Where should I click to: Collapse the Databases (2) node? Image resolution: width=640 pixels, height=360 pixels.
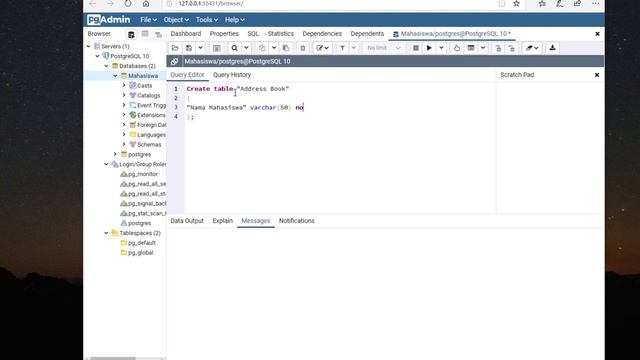coord(107,66)
